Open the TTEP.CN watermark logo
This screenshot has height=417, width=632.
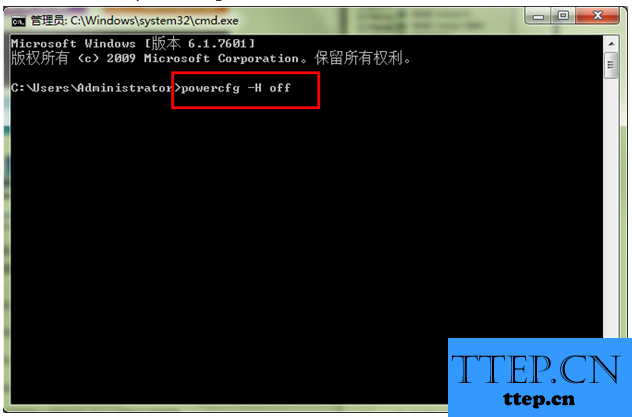point(535,369)
